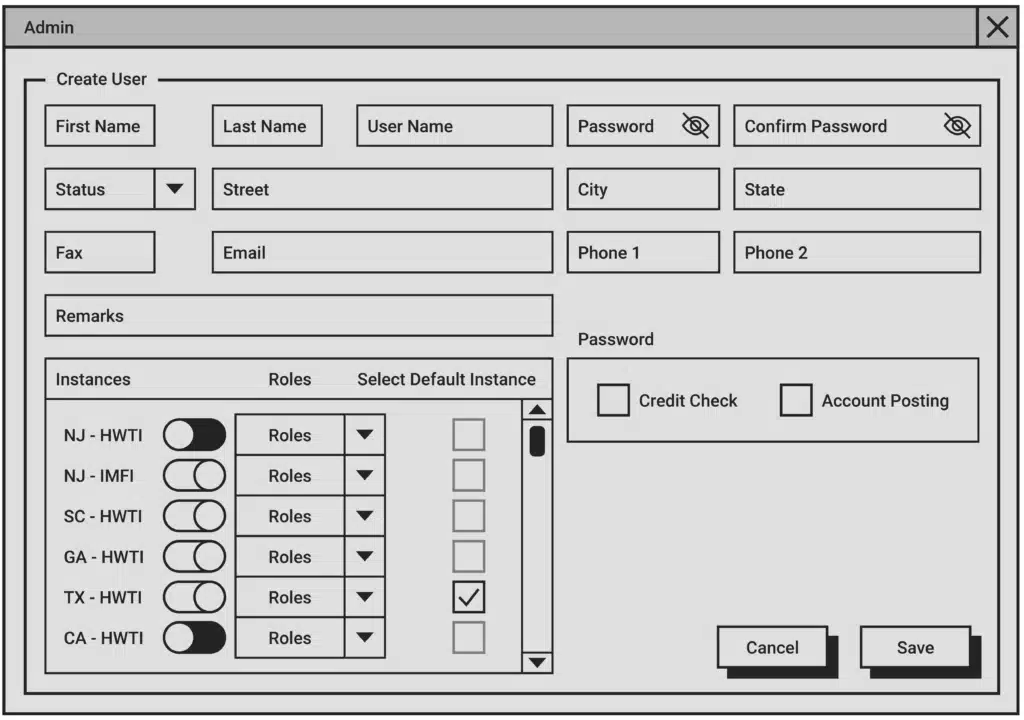Reveal Confirm Password using its eye icon
Image resolution: width=1024 pixels, height=720 pixels.
(x=957, y=126)
